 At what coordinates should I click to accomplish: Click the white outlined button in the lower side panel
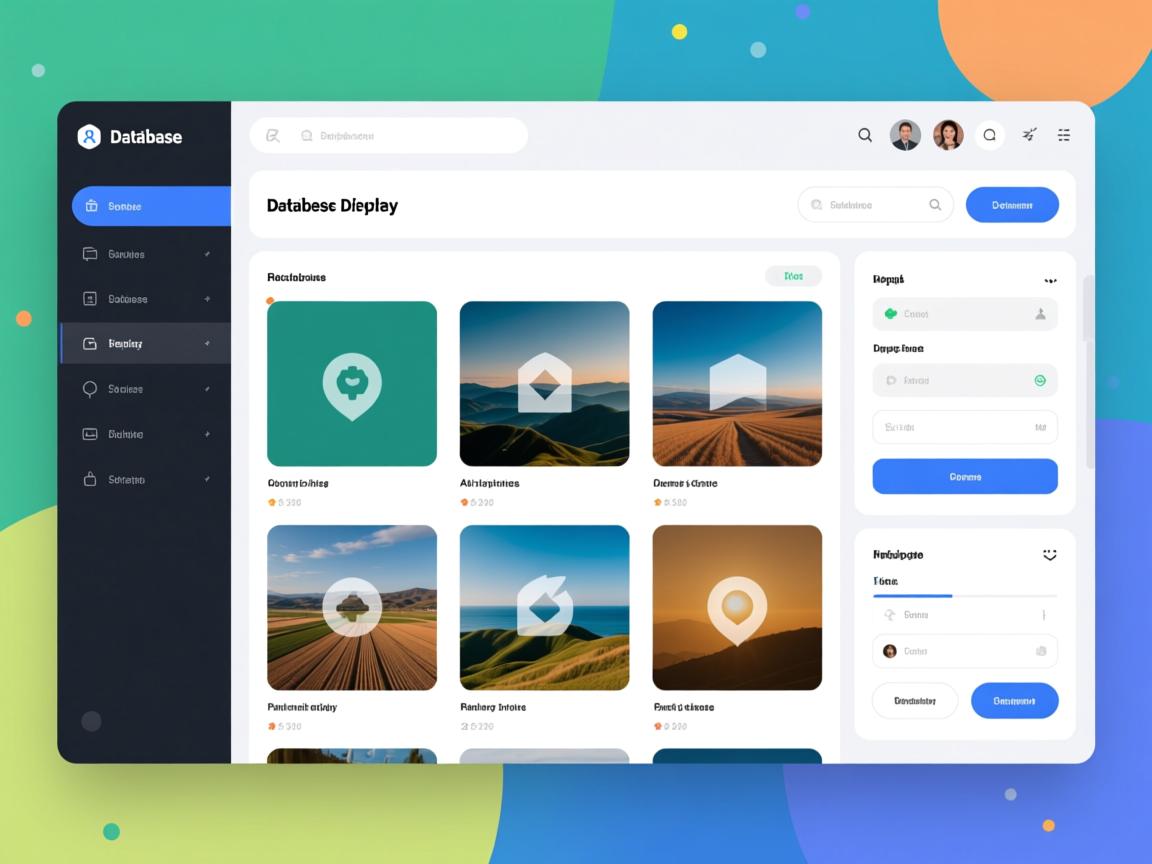click(914, 701)
